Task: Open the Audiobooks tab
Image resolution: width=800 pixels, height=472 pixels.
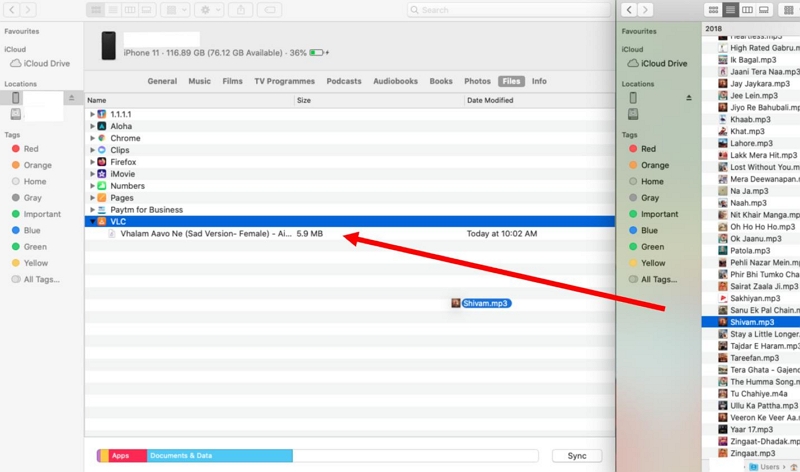Action: (395, 81)
